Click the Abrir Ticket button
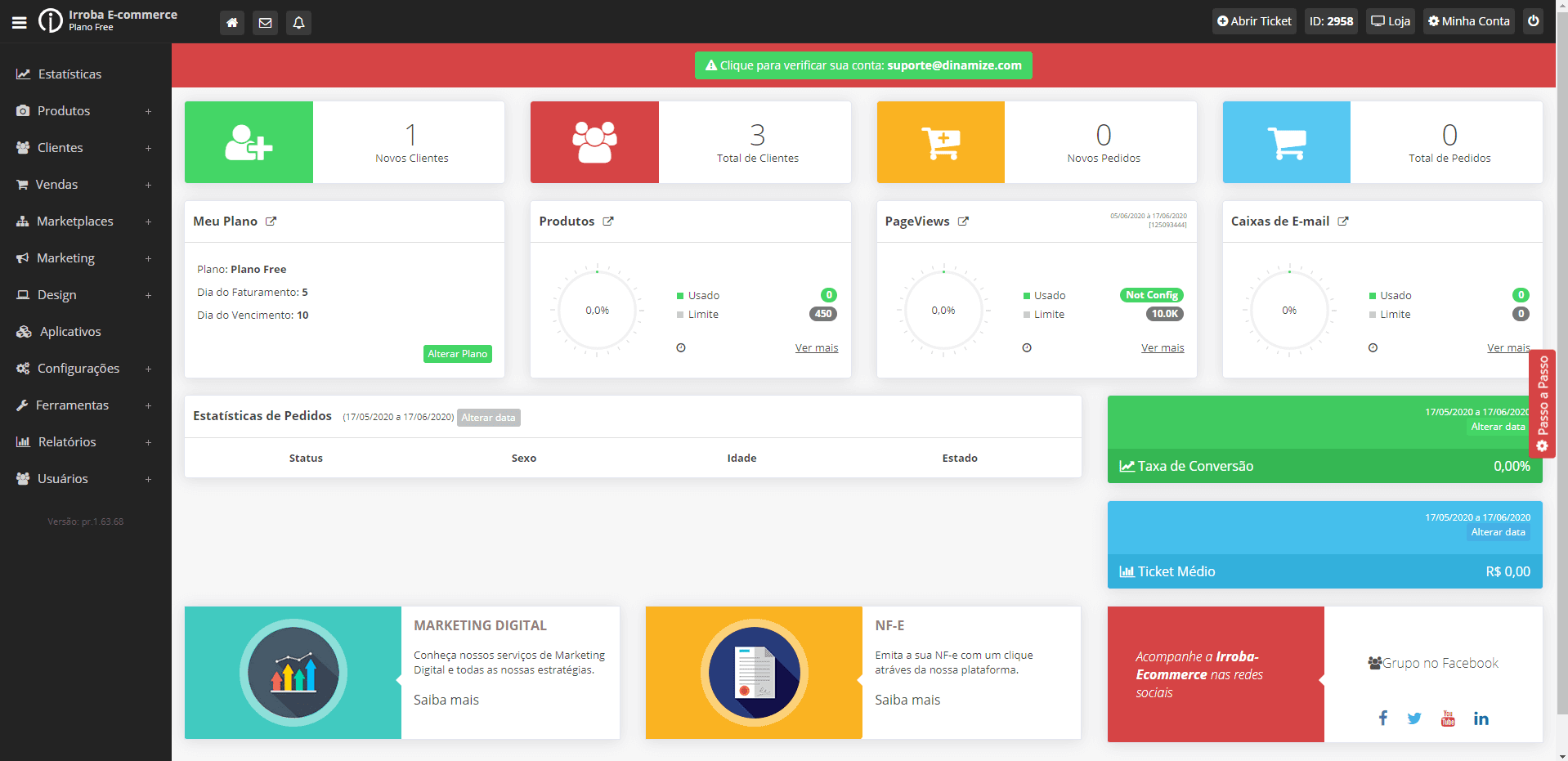 point(1254,21)
